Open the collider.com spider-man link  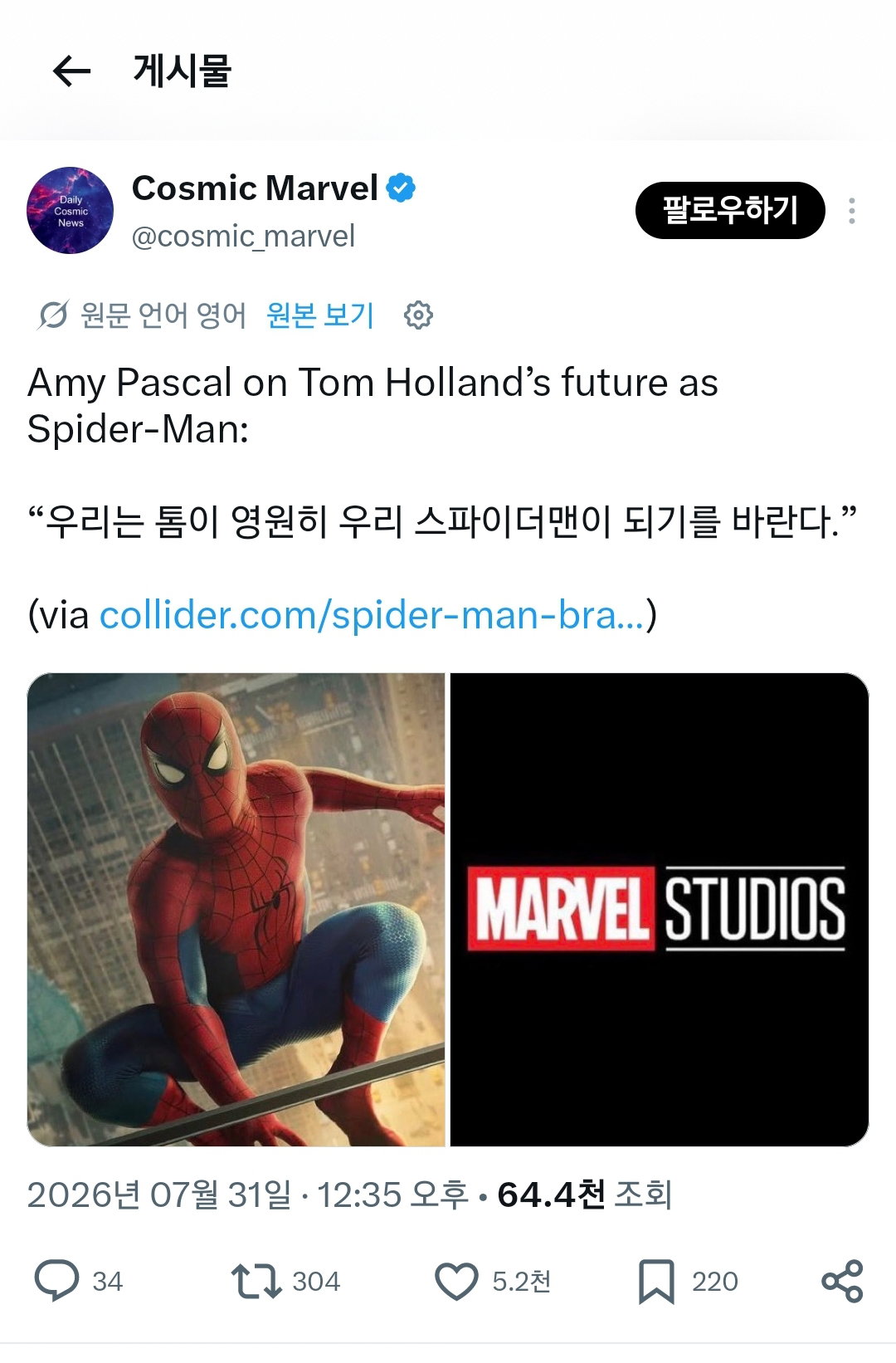pyautogui.click(x=372, y=615)
